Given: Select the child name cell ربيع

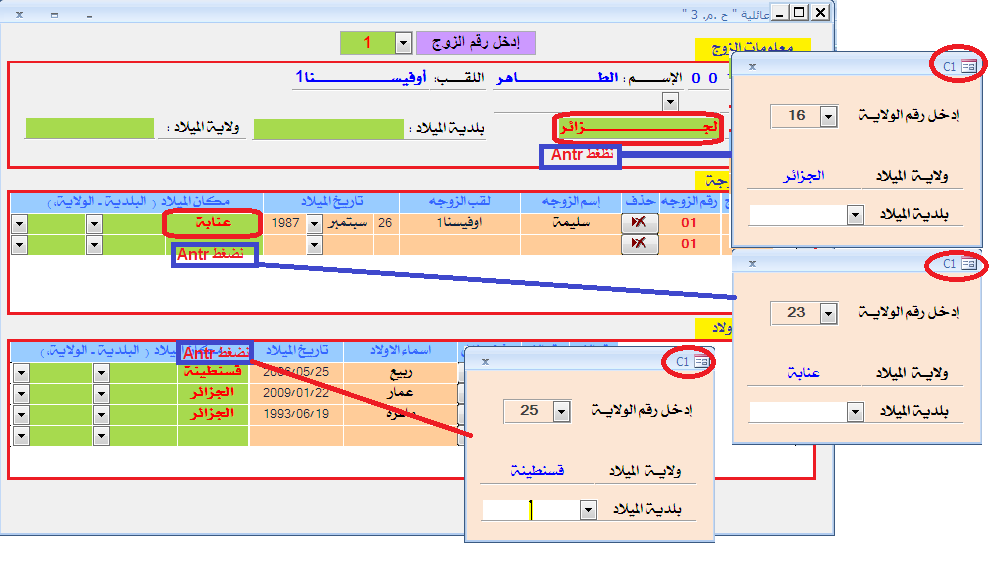Looking at the screenshot, I should coord(399,373).
